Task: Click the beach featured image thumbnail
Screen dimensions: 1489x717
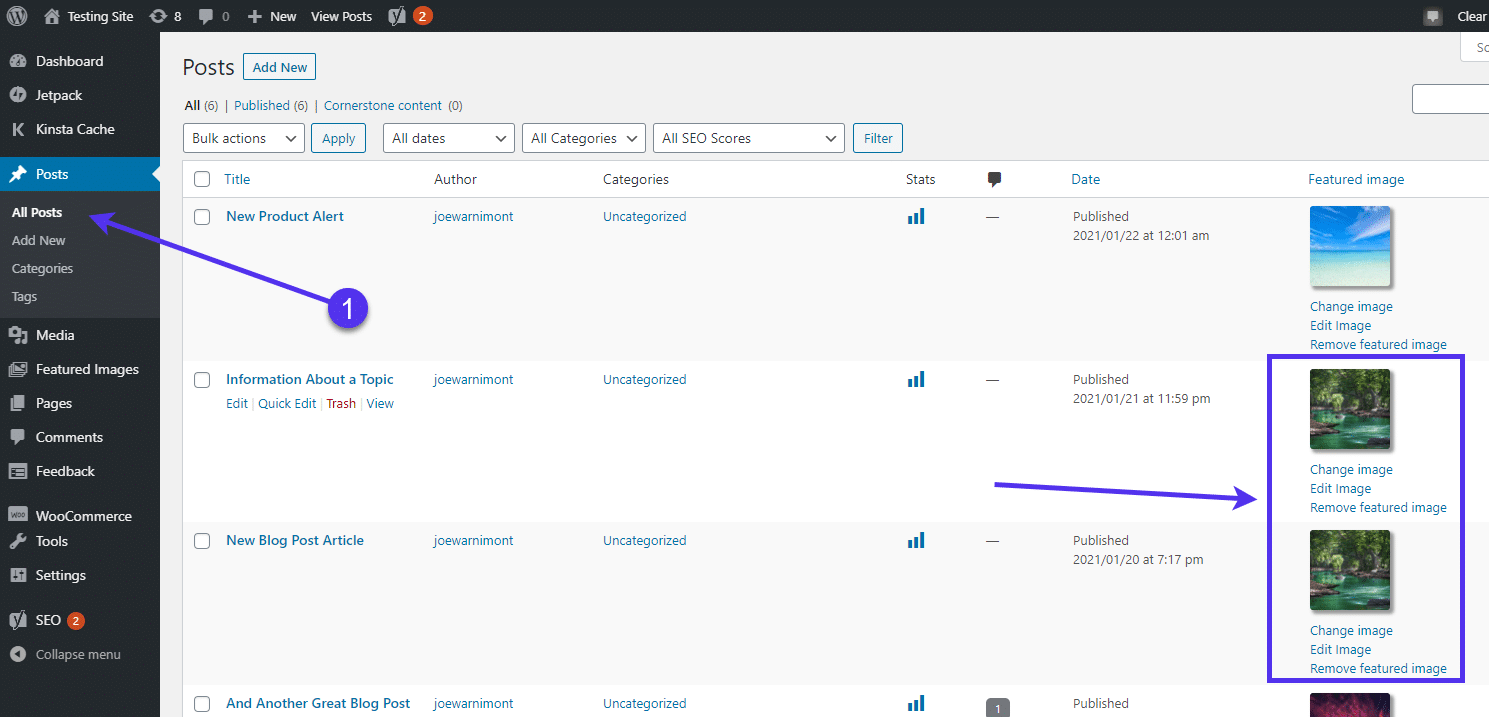Action: click(x=1350, y=247)
